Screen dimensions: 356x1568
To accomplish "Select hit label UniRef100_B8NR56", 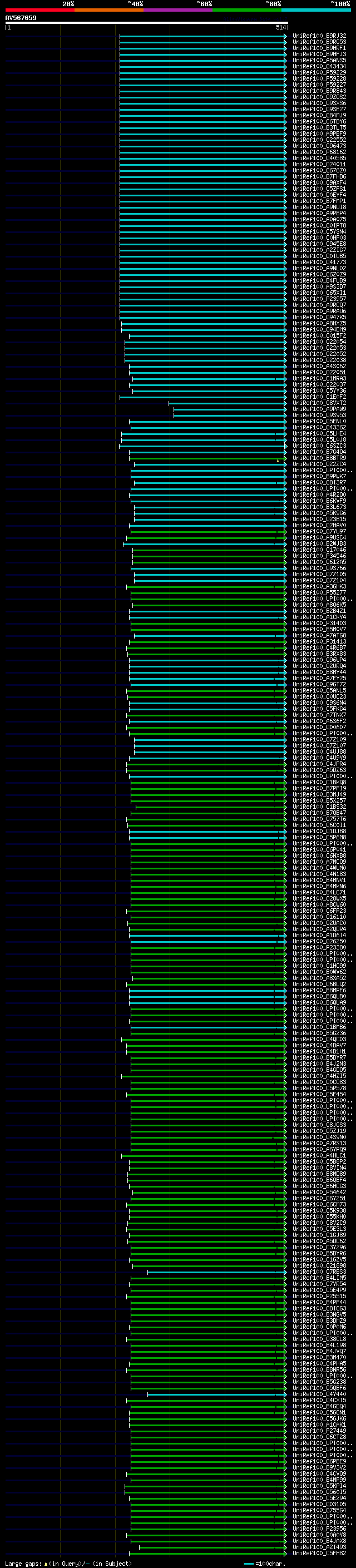I will tap(319, 1369).
